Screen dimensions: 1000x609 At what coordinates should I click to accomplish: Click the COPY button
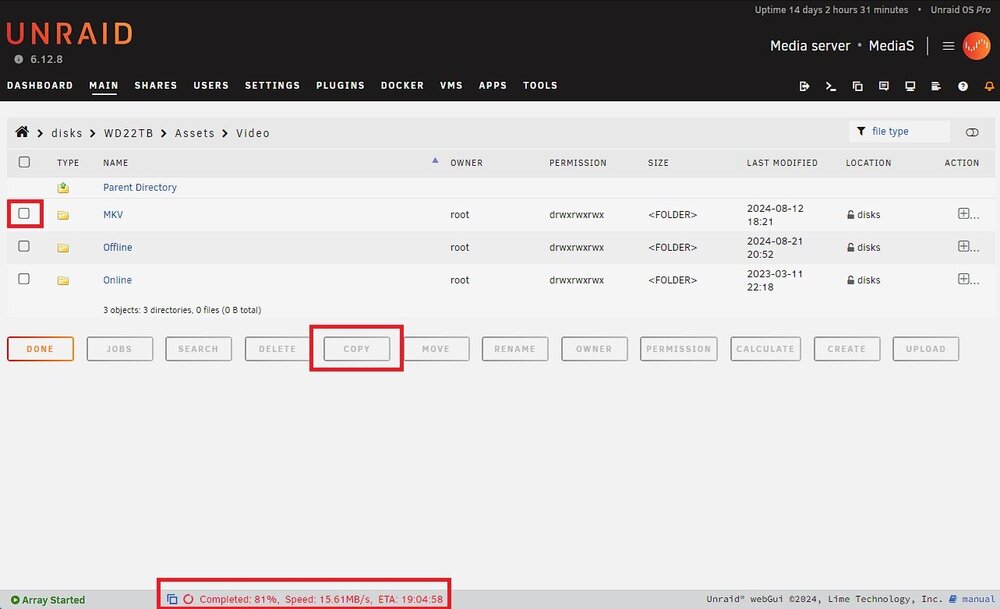coord(357,349)
